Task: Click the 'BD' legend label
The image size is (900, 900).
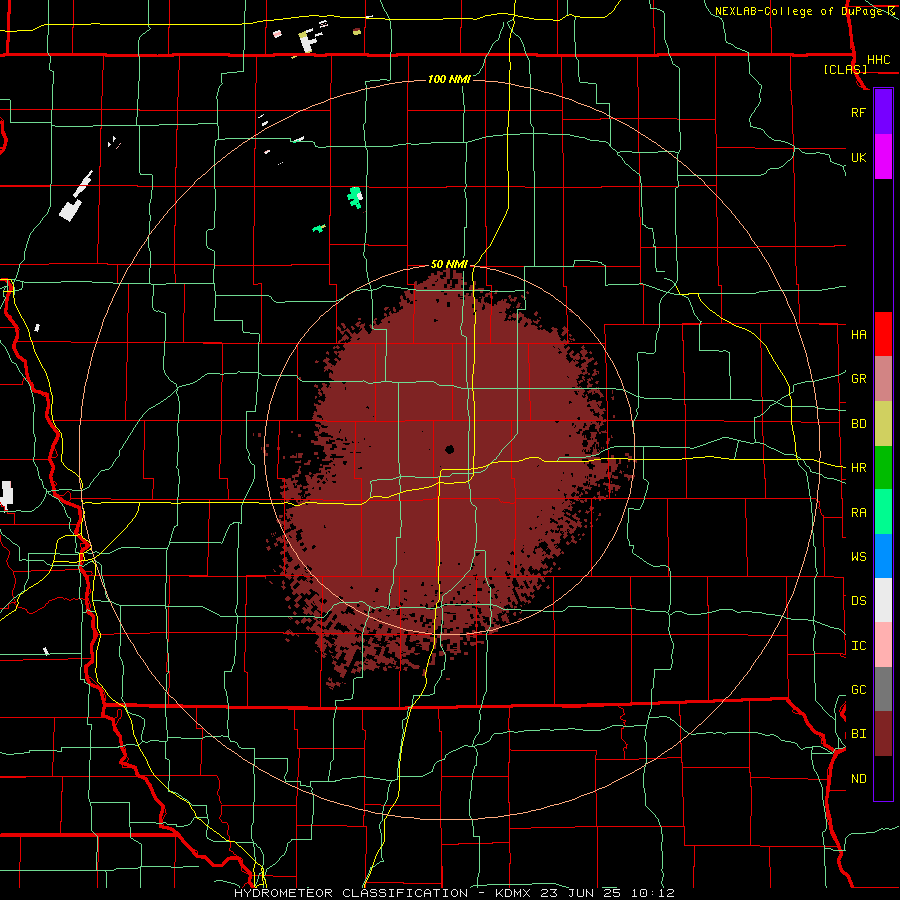Action: pos(859,424)
